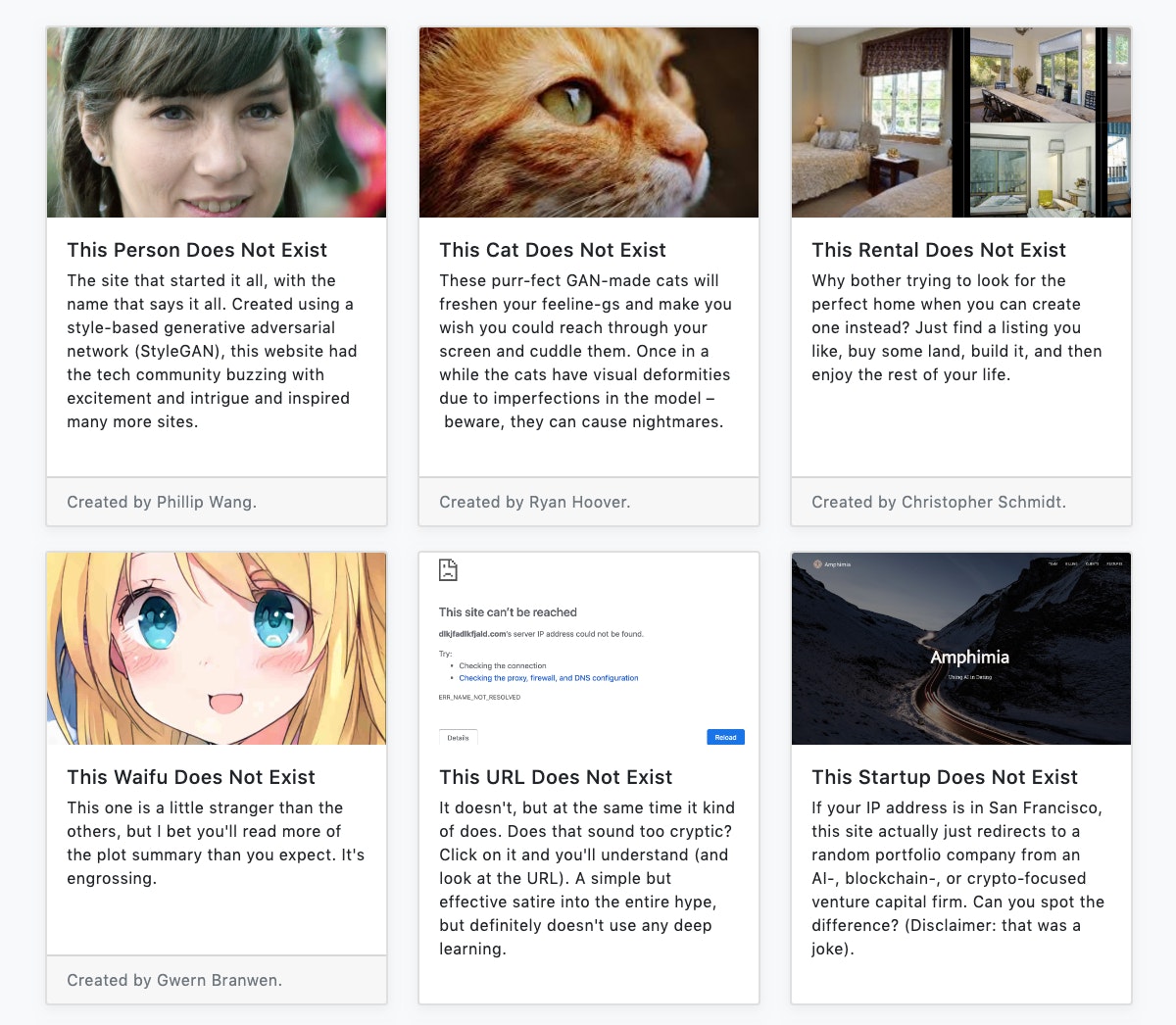Click the This URL Does Not Exist title
The height and width of the screenshot is (1025, 1176).
coord(556,777)
